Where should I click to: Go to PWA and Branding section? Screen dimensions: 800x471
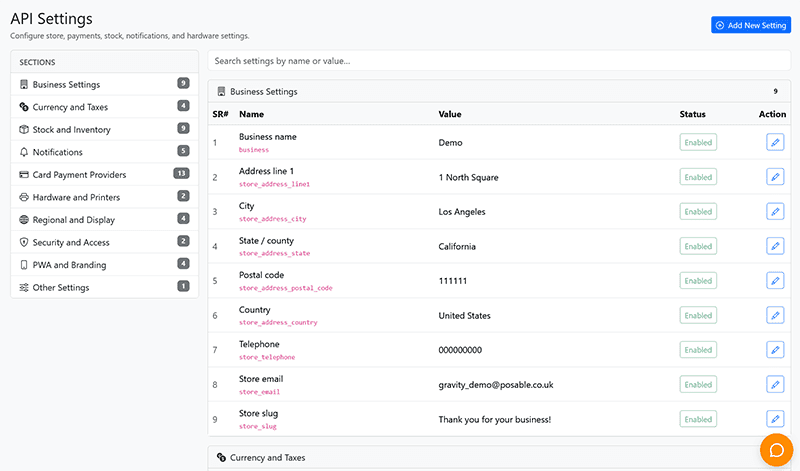[105, 265]
